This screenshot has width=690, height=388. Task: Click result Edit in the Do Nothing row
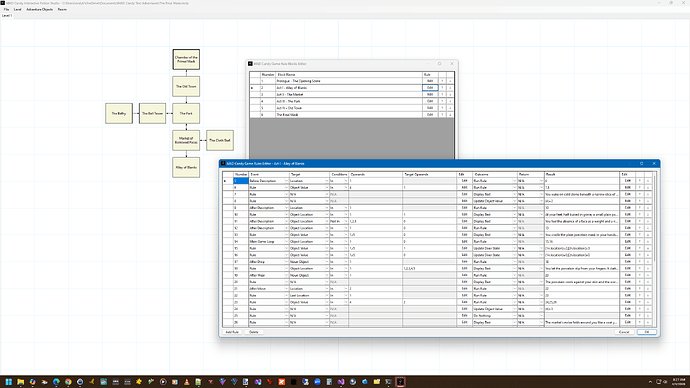click(628, 316)
